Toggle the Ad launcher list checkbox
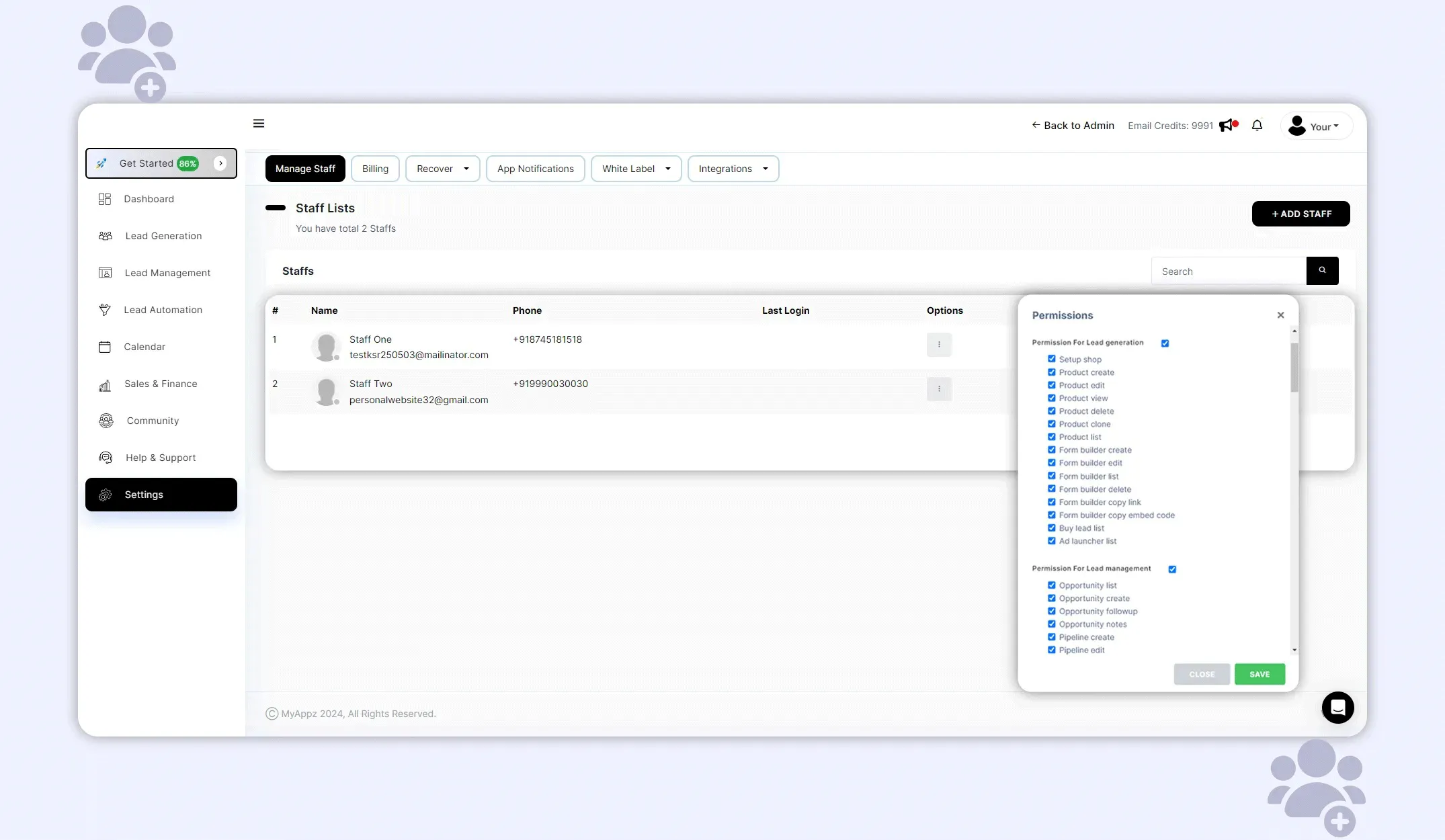This screenshot has width=1445, height=840. 1052,541
